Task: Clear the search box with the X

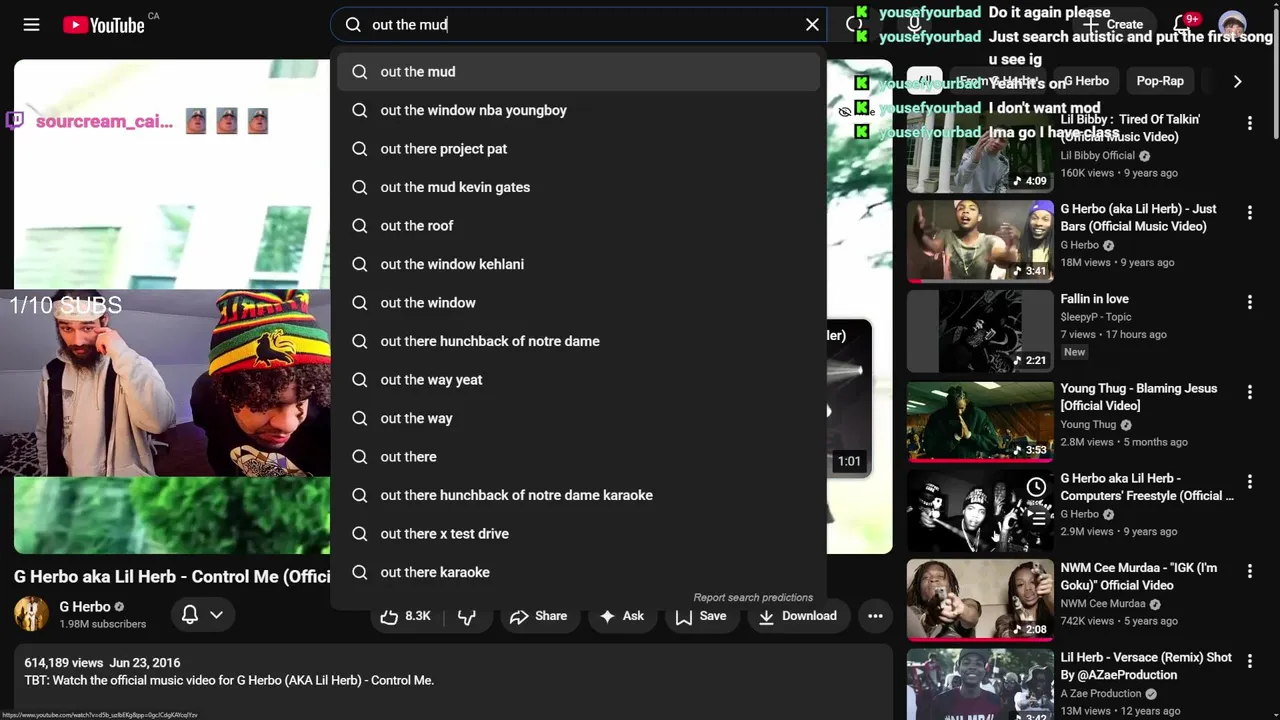Action: pos(812,25)
